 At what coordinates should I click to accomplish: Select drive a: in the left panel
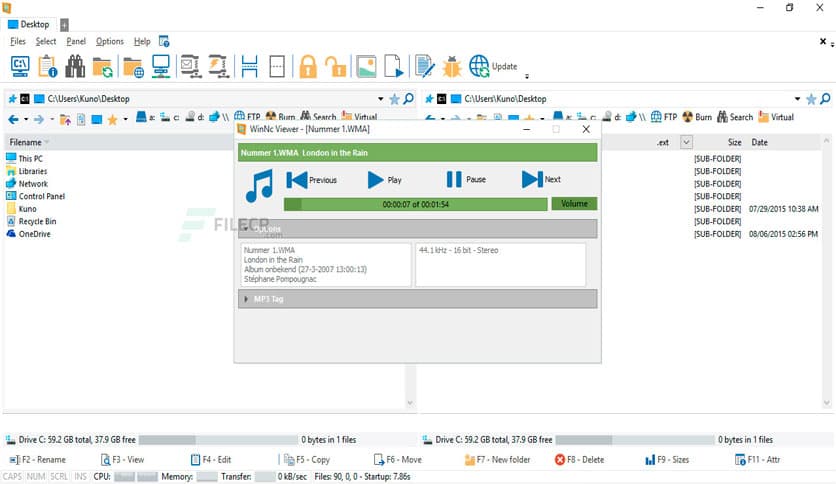tap(145, 117)
